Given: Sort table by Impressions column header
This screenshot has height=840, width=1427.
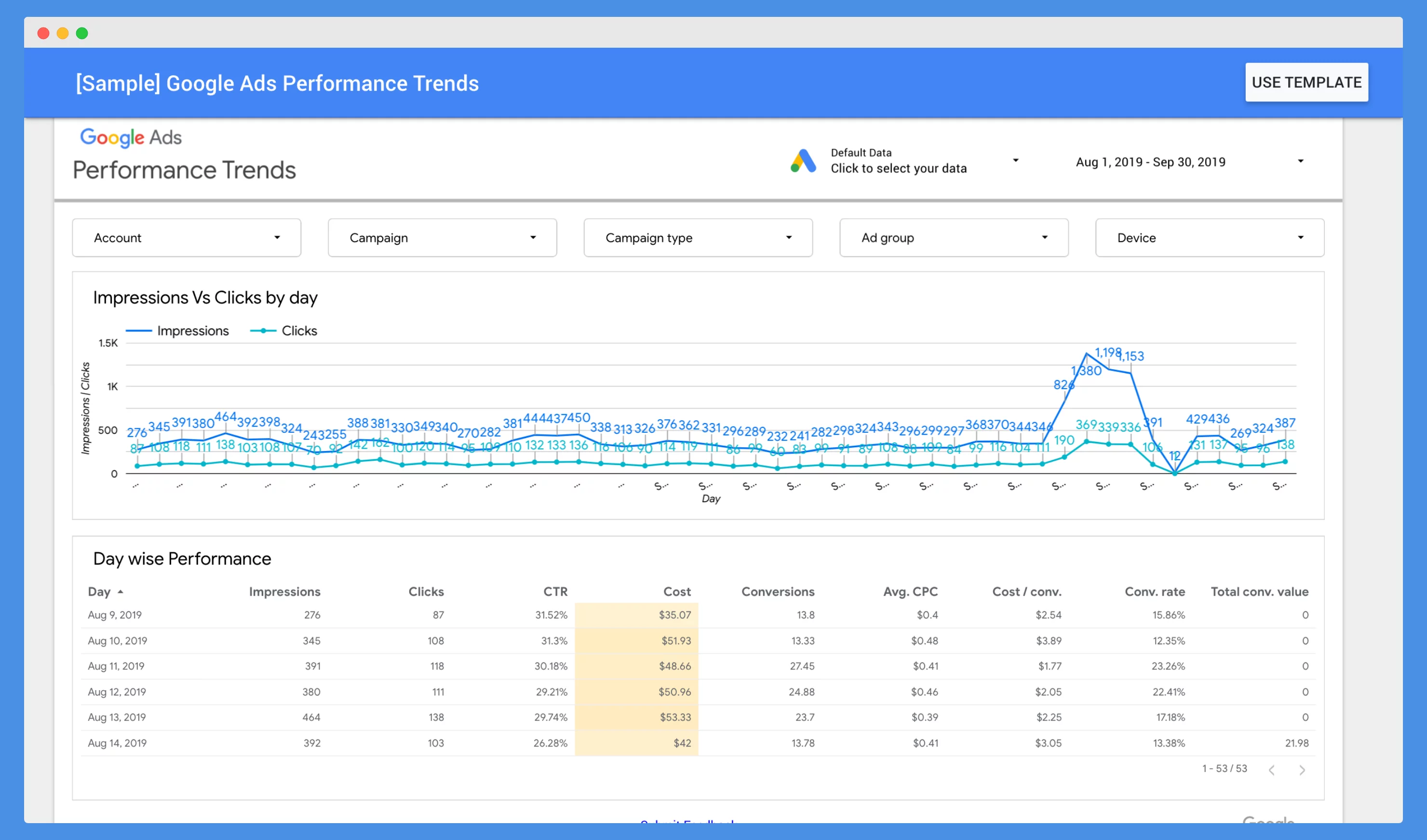Looking at the screenshot, I should (x=284, y=591).
